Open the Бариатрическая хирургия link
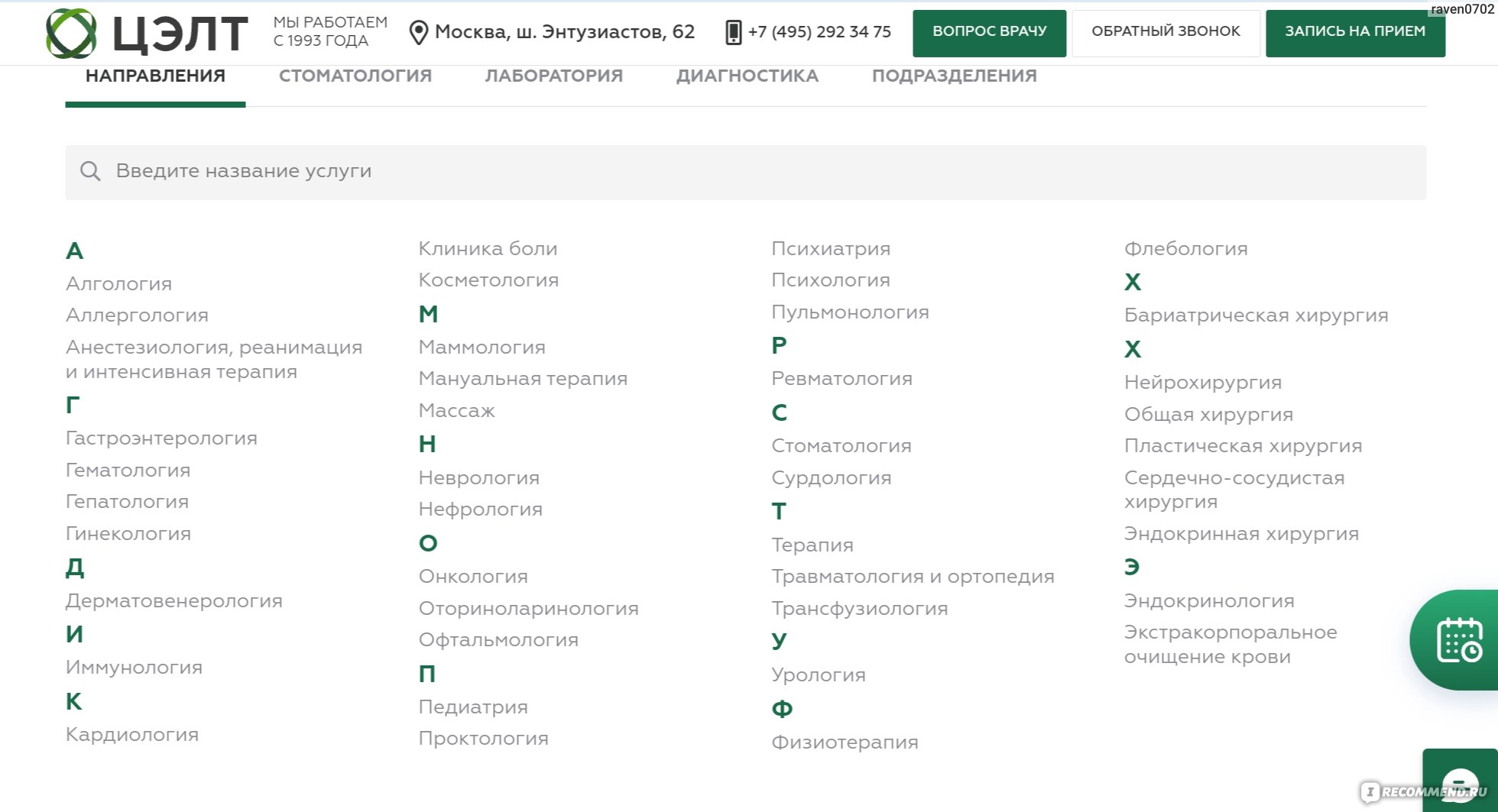This screenshot has width=1498, height=812. point(1256,315)
